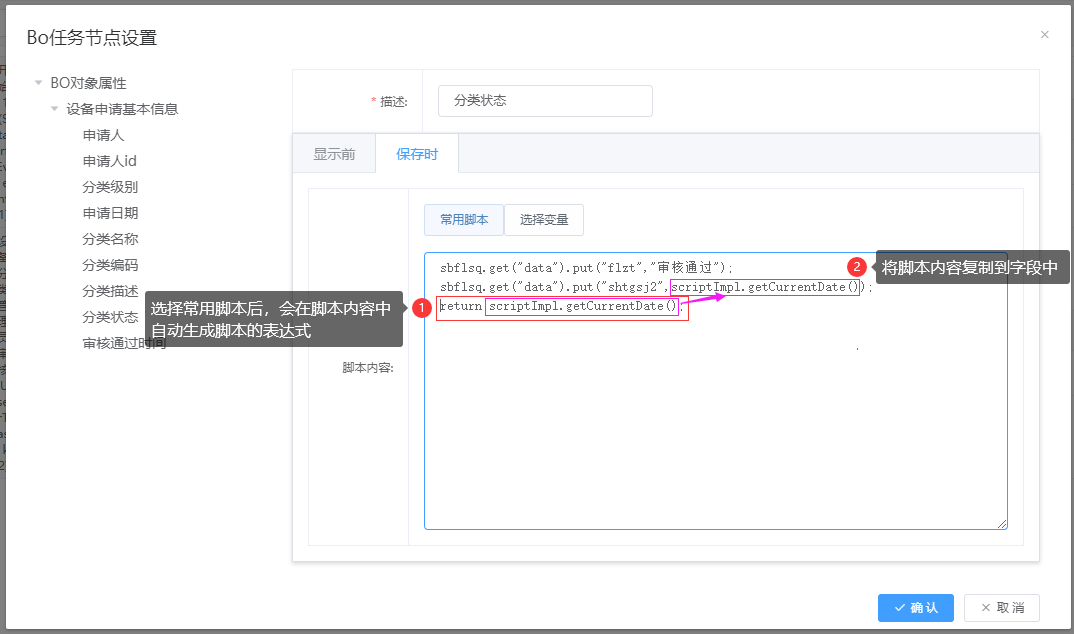Choose 分类级别 in the tree
This screenshot has width=1074, height=634.
(x=110, y=187)
